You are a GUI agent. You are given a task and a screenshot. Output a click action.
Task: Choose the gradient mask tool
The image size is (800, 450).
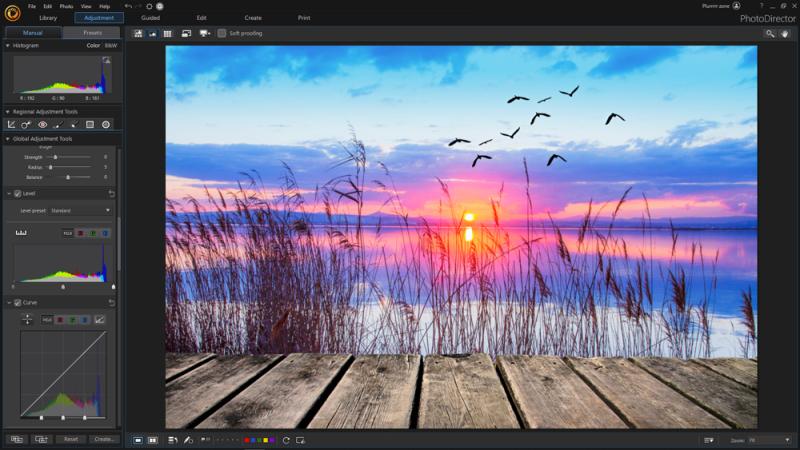pyautogui.click(x=89, y=125)
